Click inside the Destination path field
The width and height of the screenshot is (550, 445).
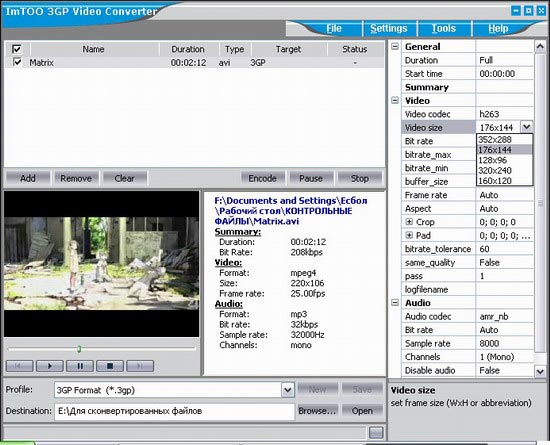tap(174, 411)
